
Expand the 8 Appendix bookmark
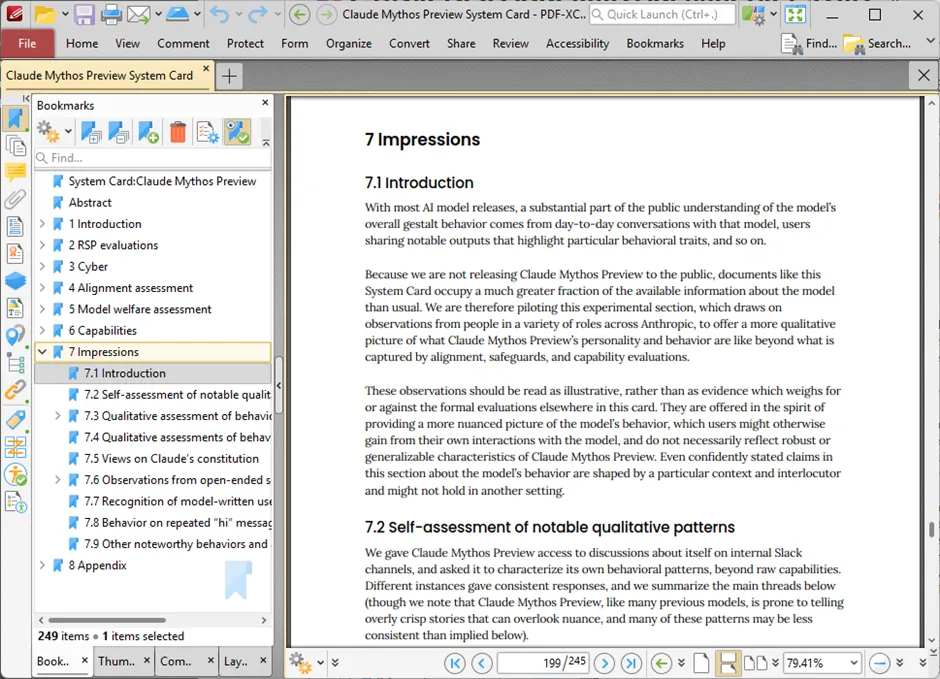pos(42,566)
